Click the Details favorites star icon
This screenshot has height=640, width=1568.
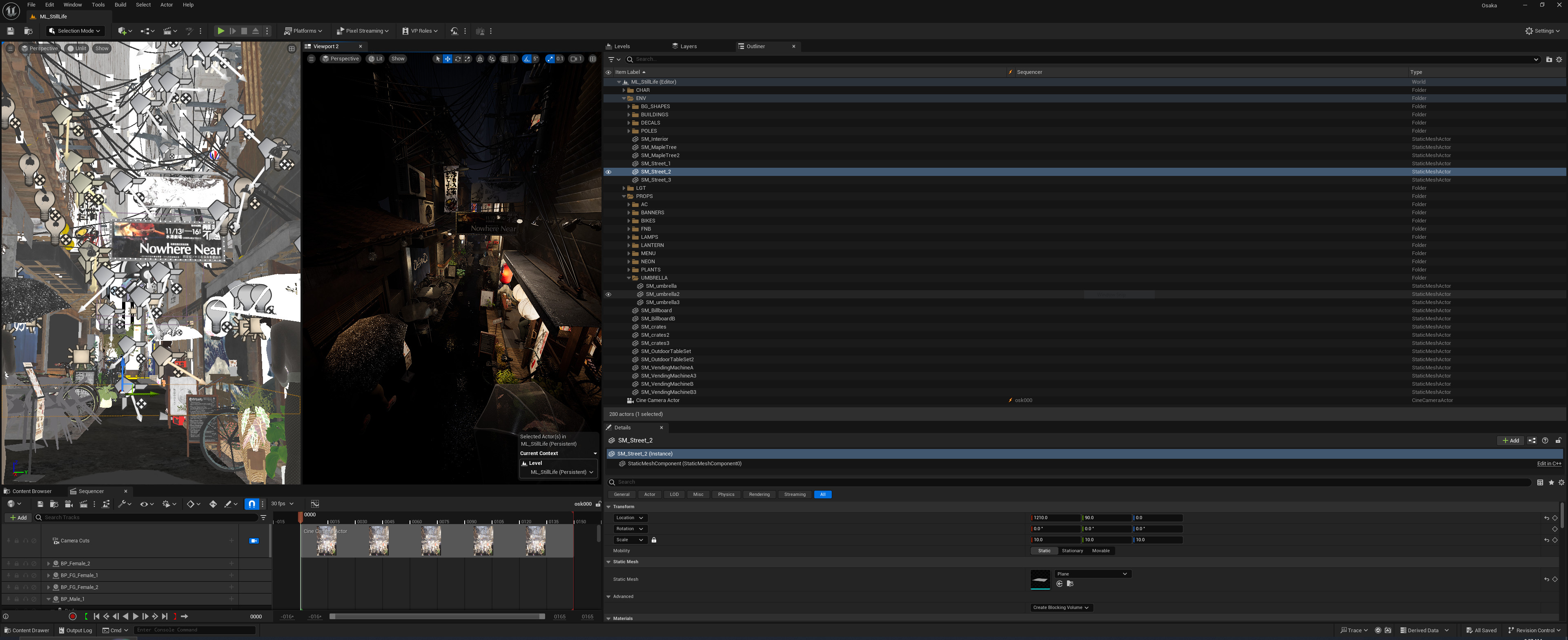1551,482
